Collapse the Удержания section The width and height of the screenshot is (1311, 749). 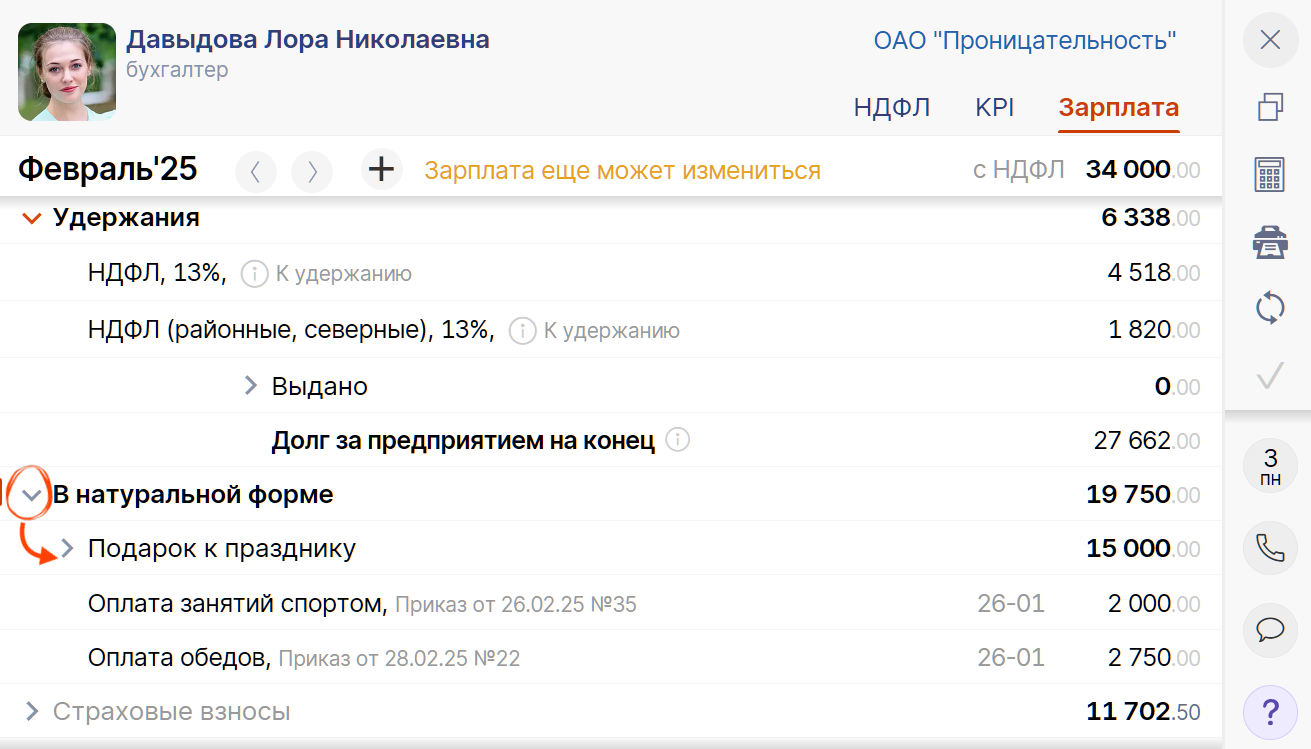[x=31, y=218]
